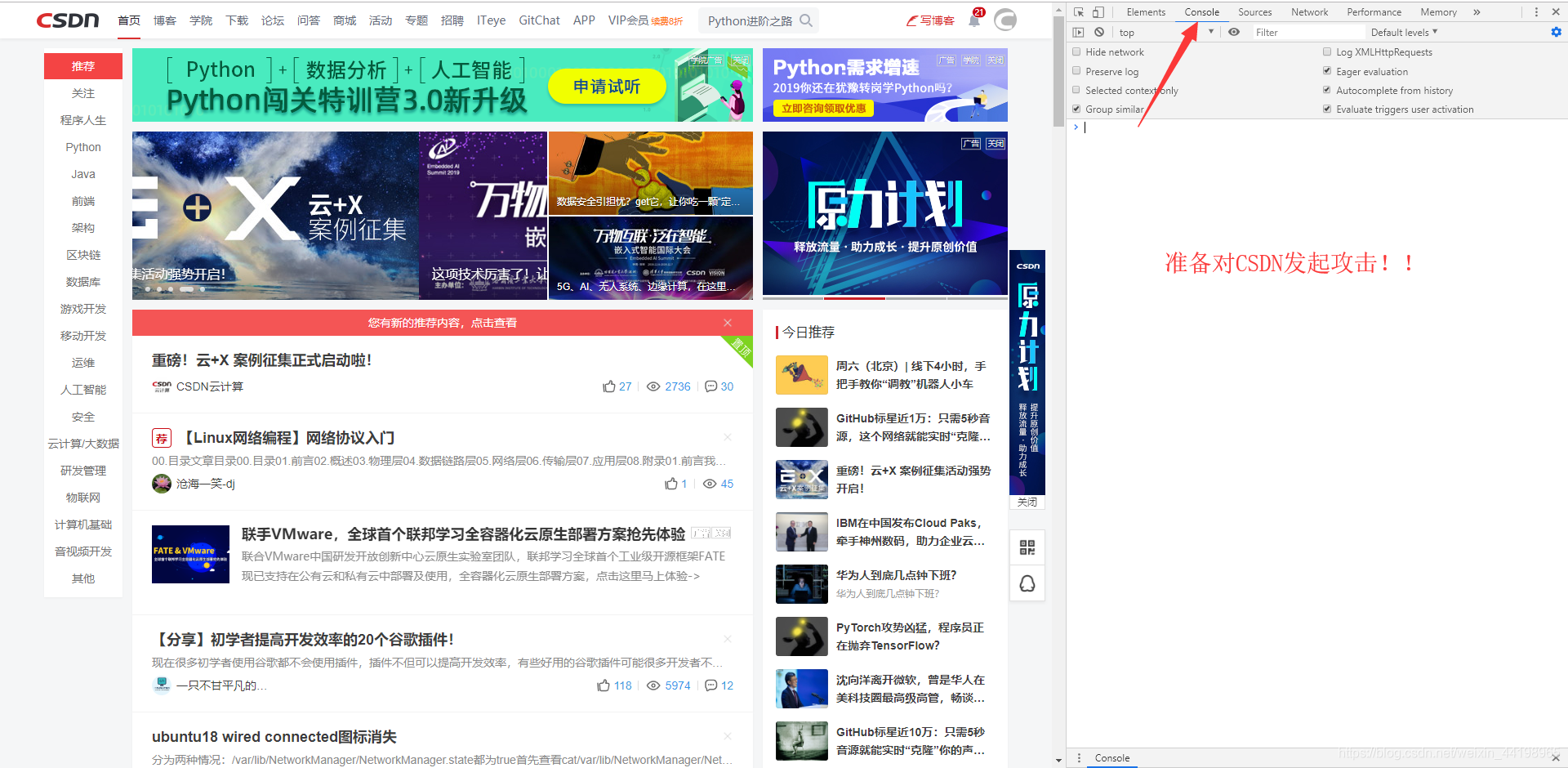Like the 云+X 案例征集 article with 27 likes
1568x768 pixels.
[x=609, y=386]
